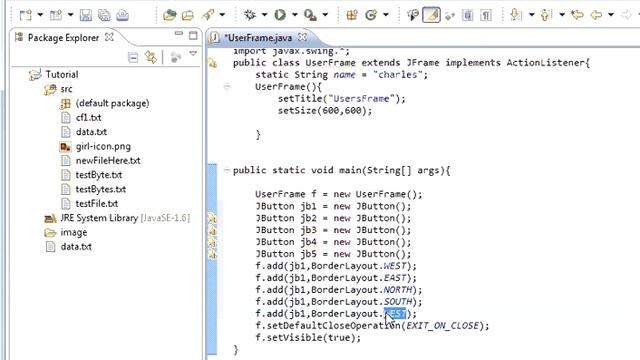The height and width of the screenshot is (360, 640).
Task: Select the Tutorial project in the tree
Action: [62, 75]
